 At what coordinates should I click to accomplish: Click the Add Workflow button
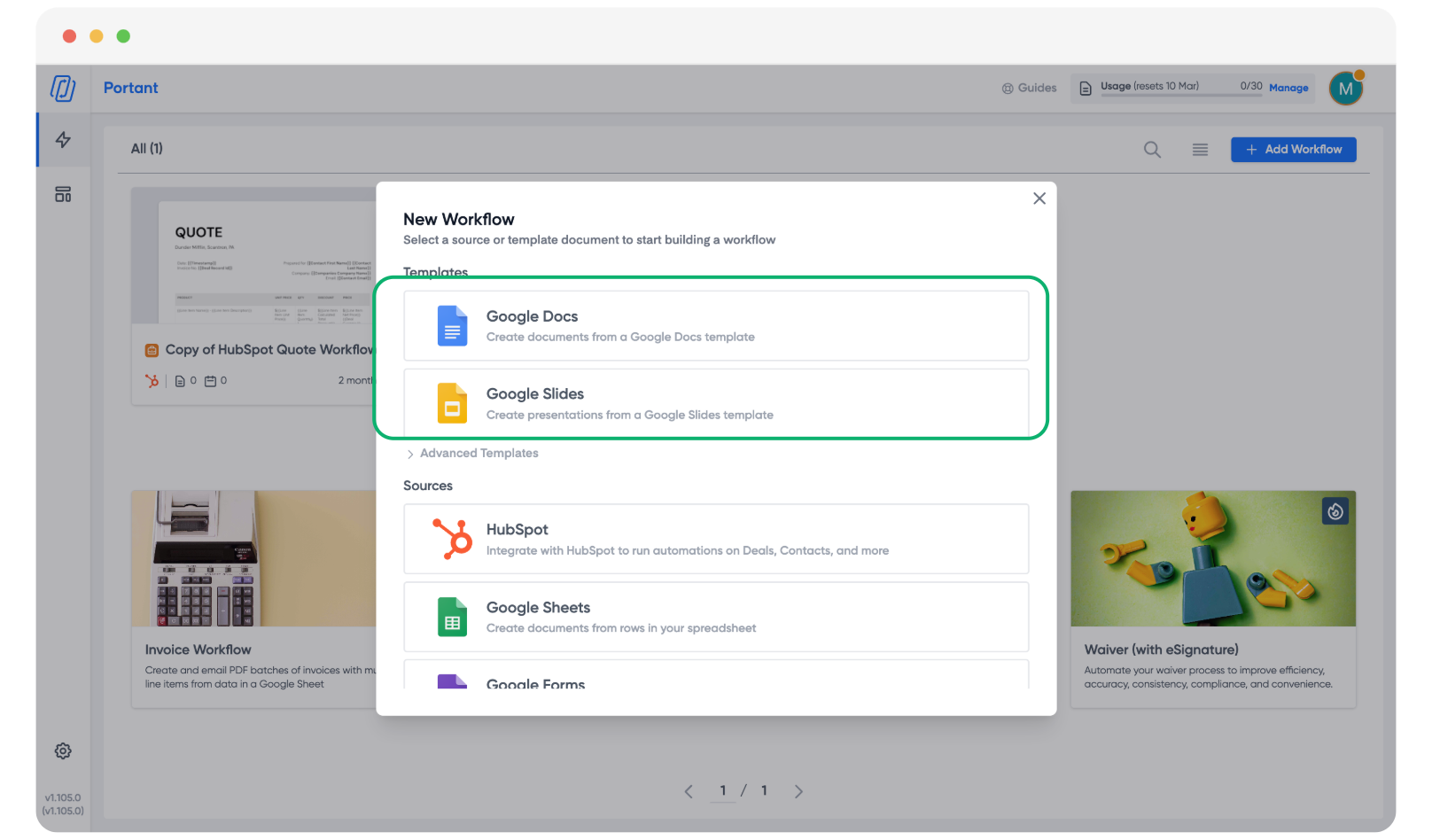pos(1293,150)
